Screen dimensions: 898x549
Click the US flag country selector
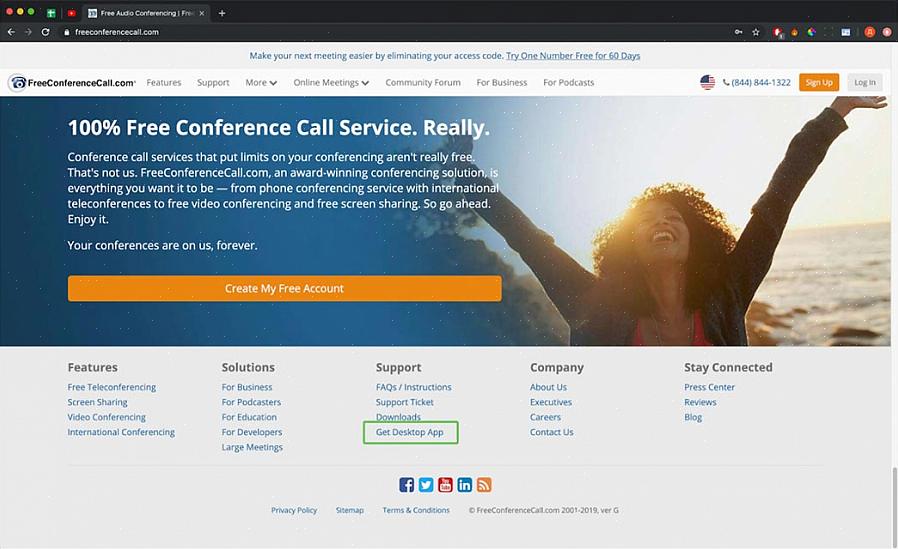click(x=707, y=82)
